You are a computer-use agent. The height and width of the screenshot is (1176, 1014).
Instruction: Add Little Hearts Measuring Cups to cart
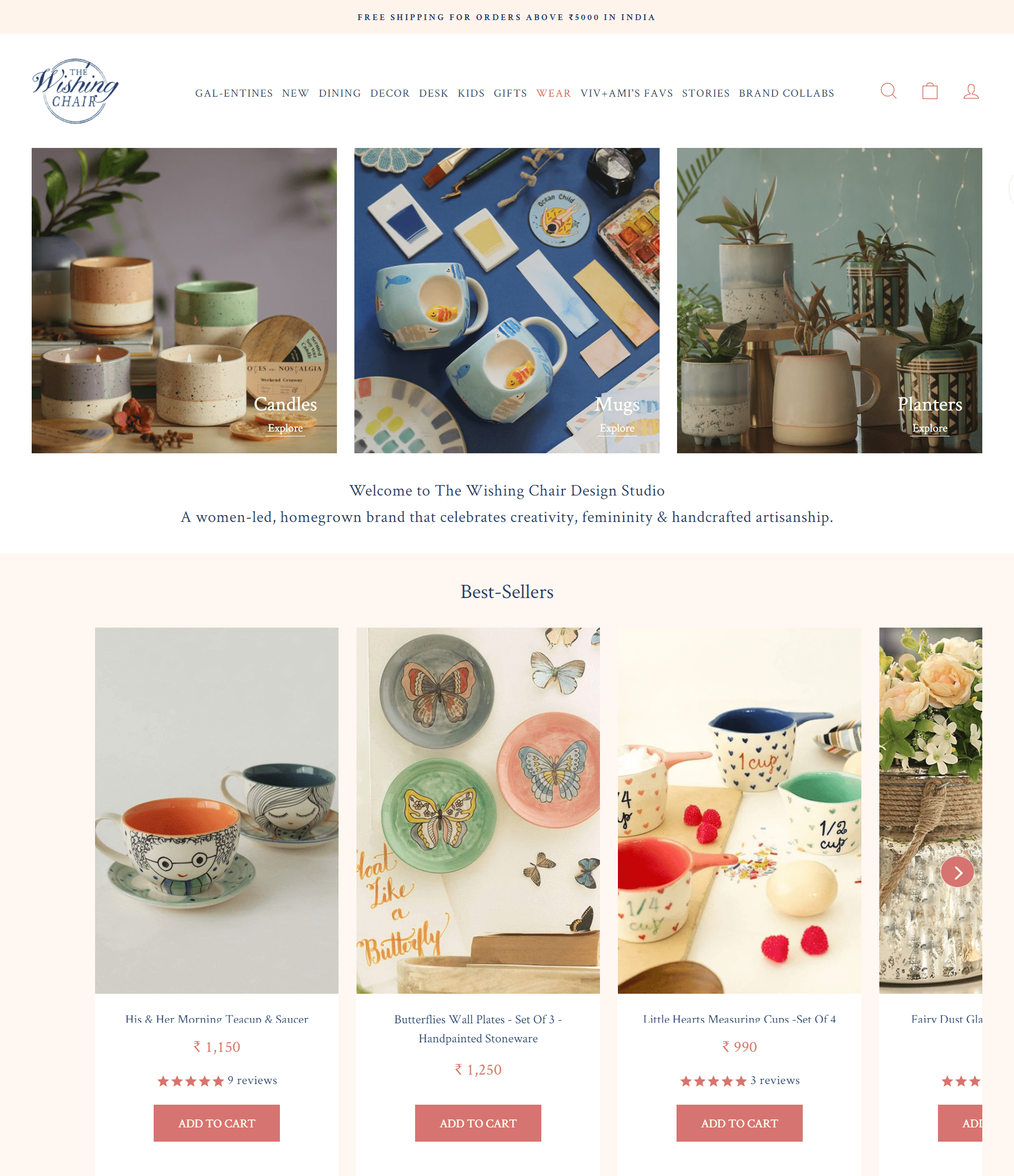click(739, 1123)
